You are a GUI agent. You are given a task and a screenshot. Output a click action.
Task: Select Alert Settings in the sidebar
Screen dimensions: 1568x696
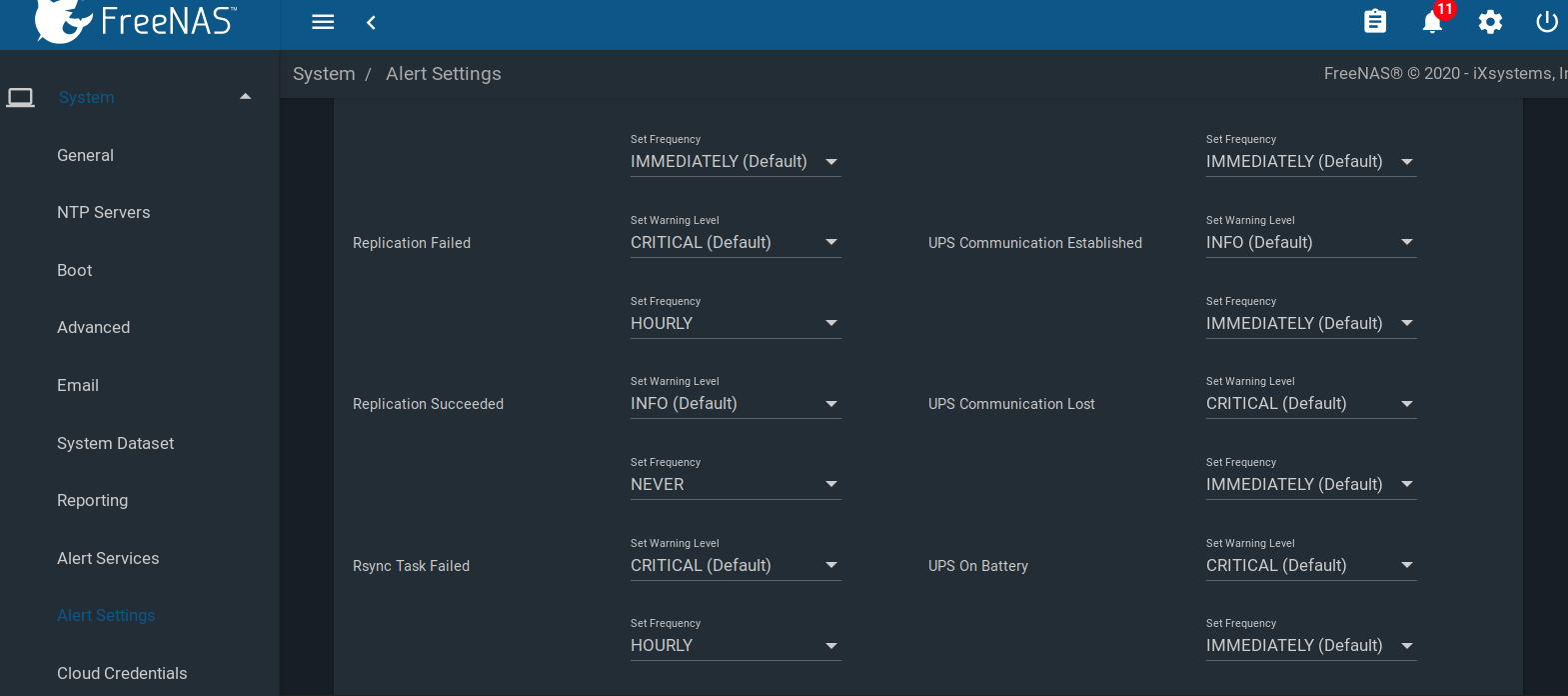click(106, 615)
